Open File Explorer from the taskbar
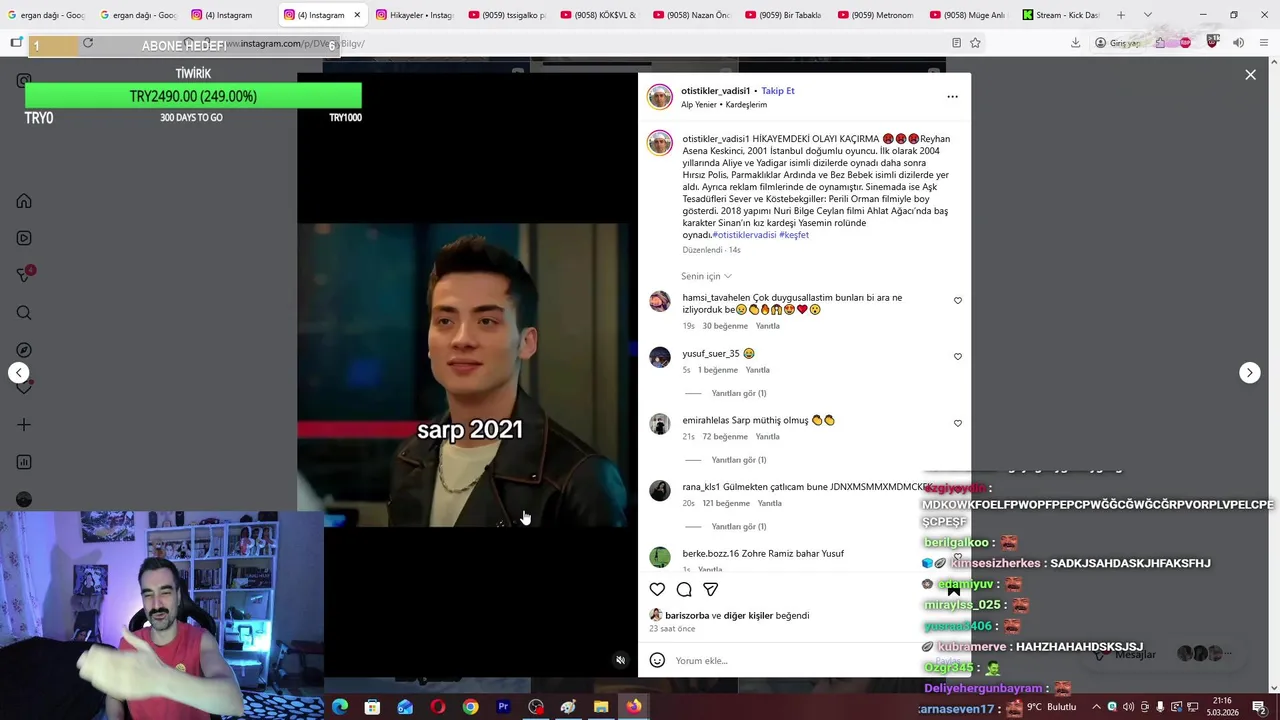Screen dimensions: 1280x720 click(x=601, y=707)
